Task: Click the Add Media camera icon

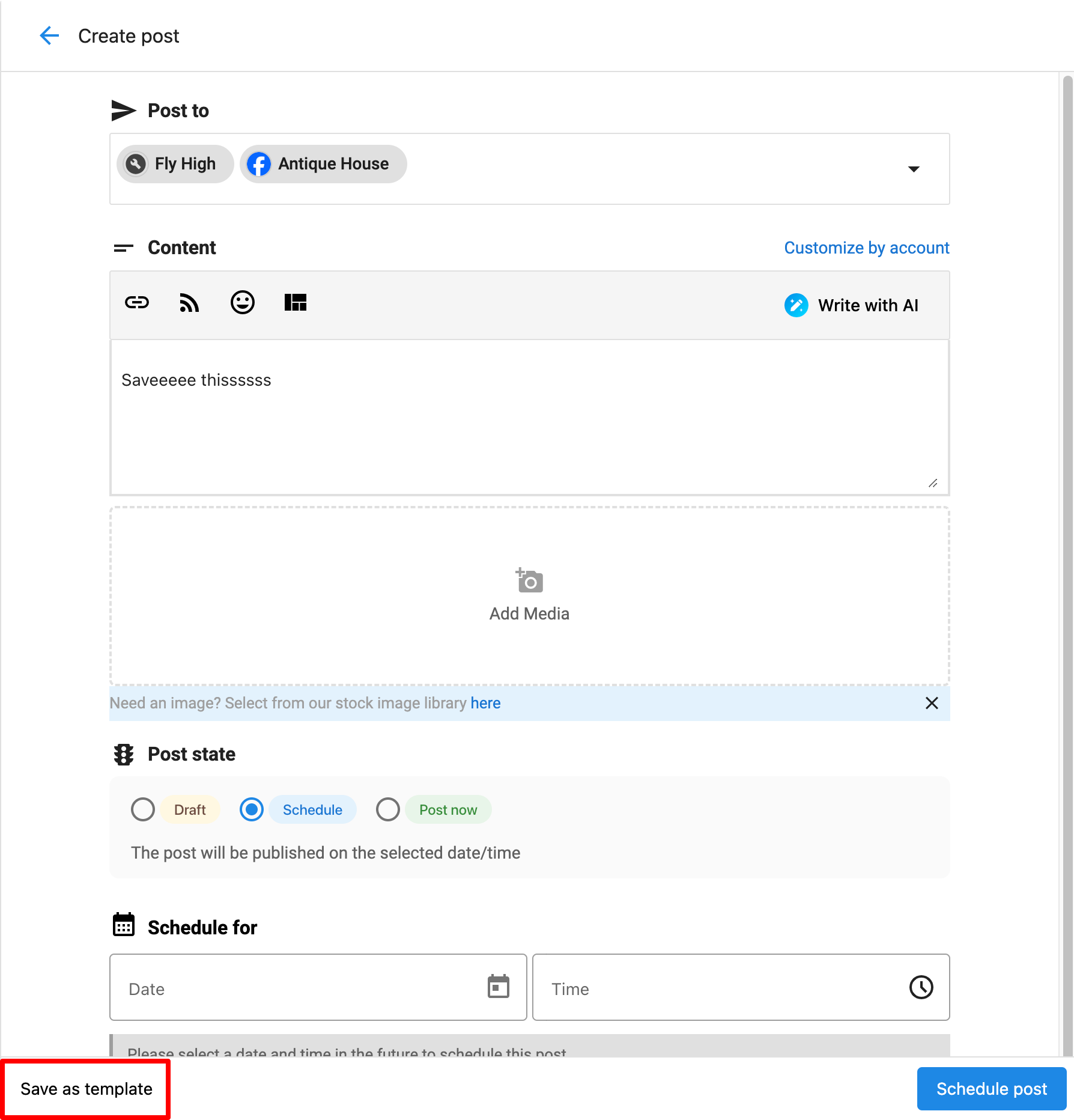Action: (529, 581)
